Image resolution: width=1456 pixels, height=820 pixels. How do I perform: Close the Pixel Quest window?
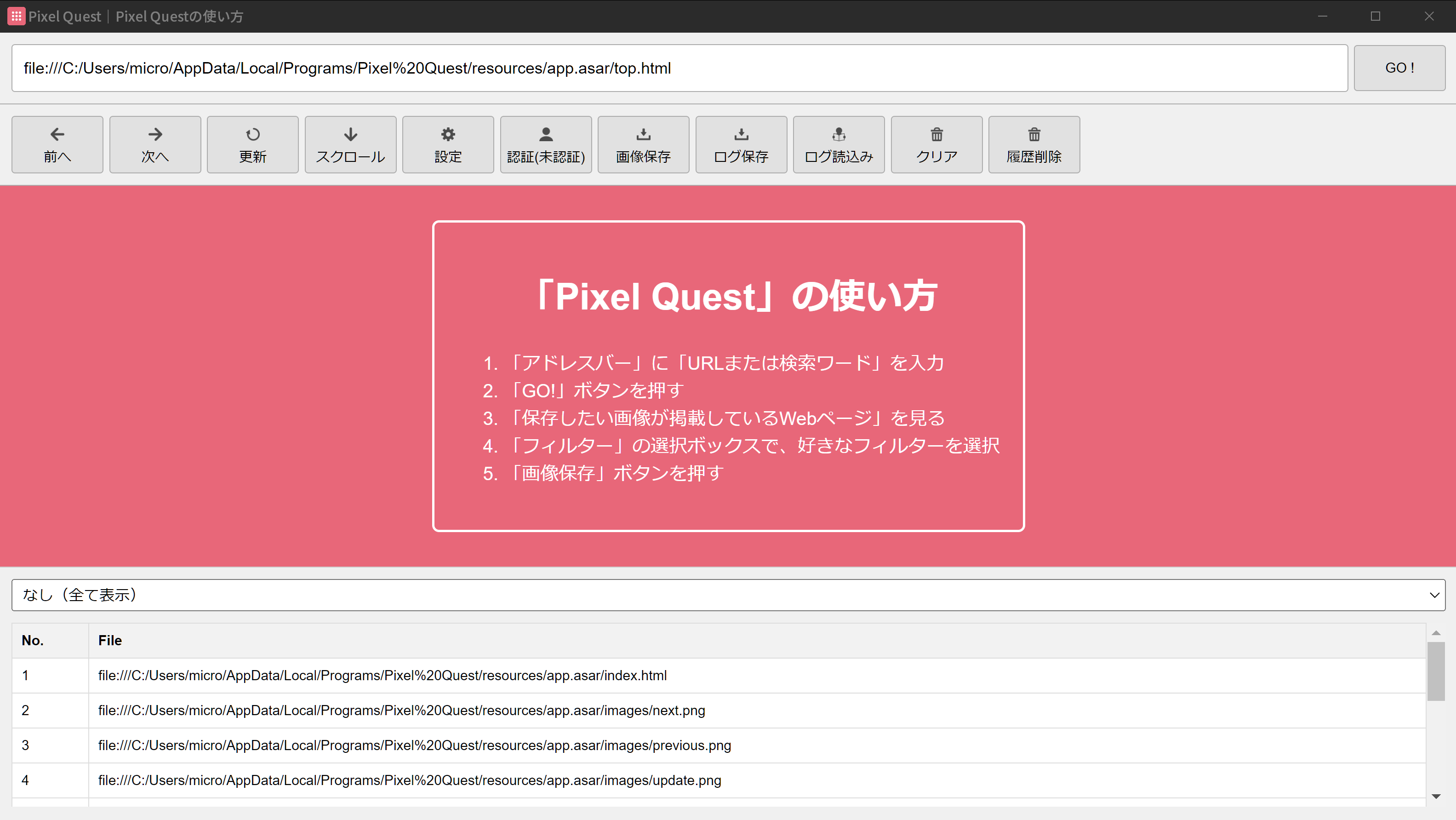(1429, 16)
